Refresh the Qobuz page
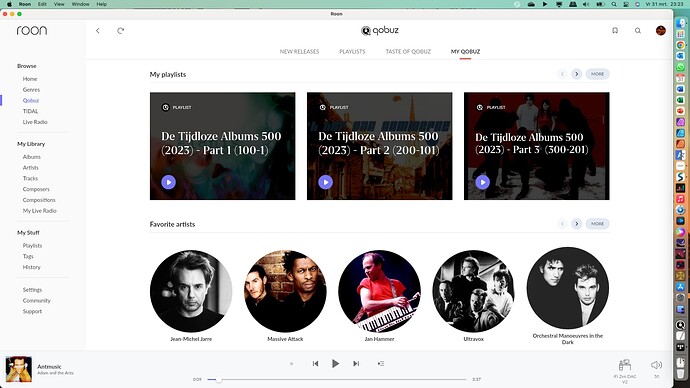This screenshot has height=388, width=690. (x=120, y=30)
